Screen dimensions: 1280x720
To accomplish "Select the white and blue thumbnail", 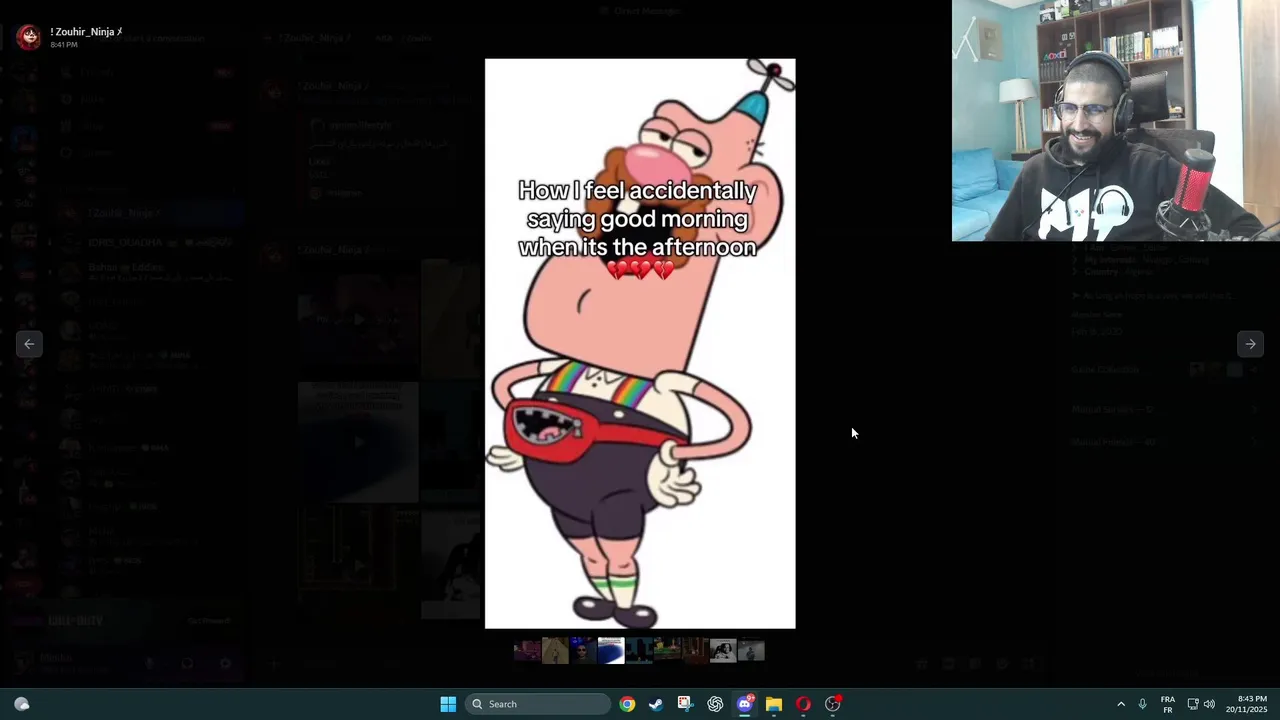I will 611,651.
